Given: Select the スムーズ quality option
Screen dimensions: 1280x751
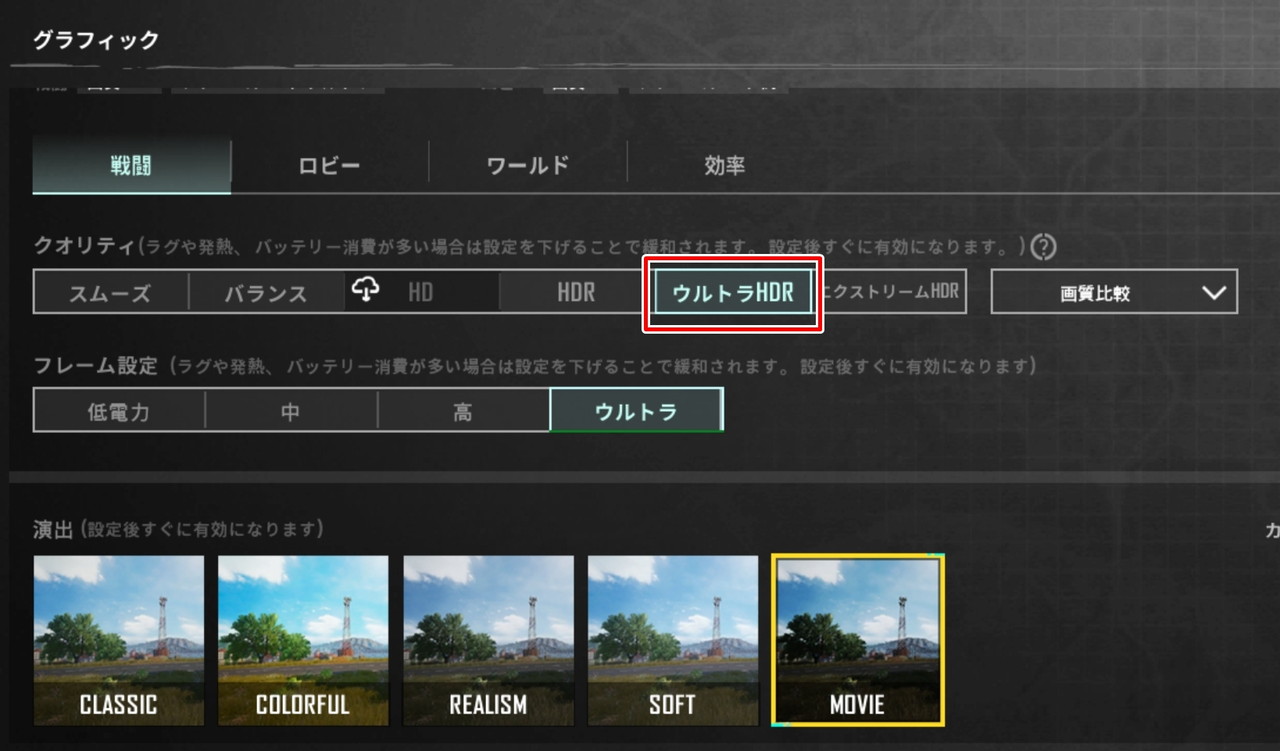Looking at the screenshot, I should pos(110,293).
